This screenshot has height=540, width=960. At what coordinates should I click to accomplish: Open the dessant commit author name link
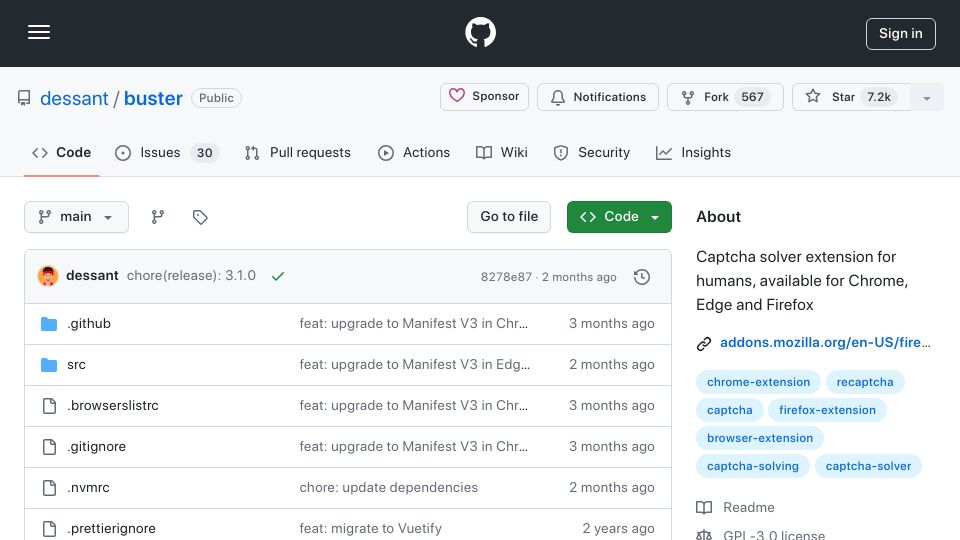(92, 276)
